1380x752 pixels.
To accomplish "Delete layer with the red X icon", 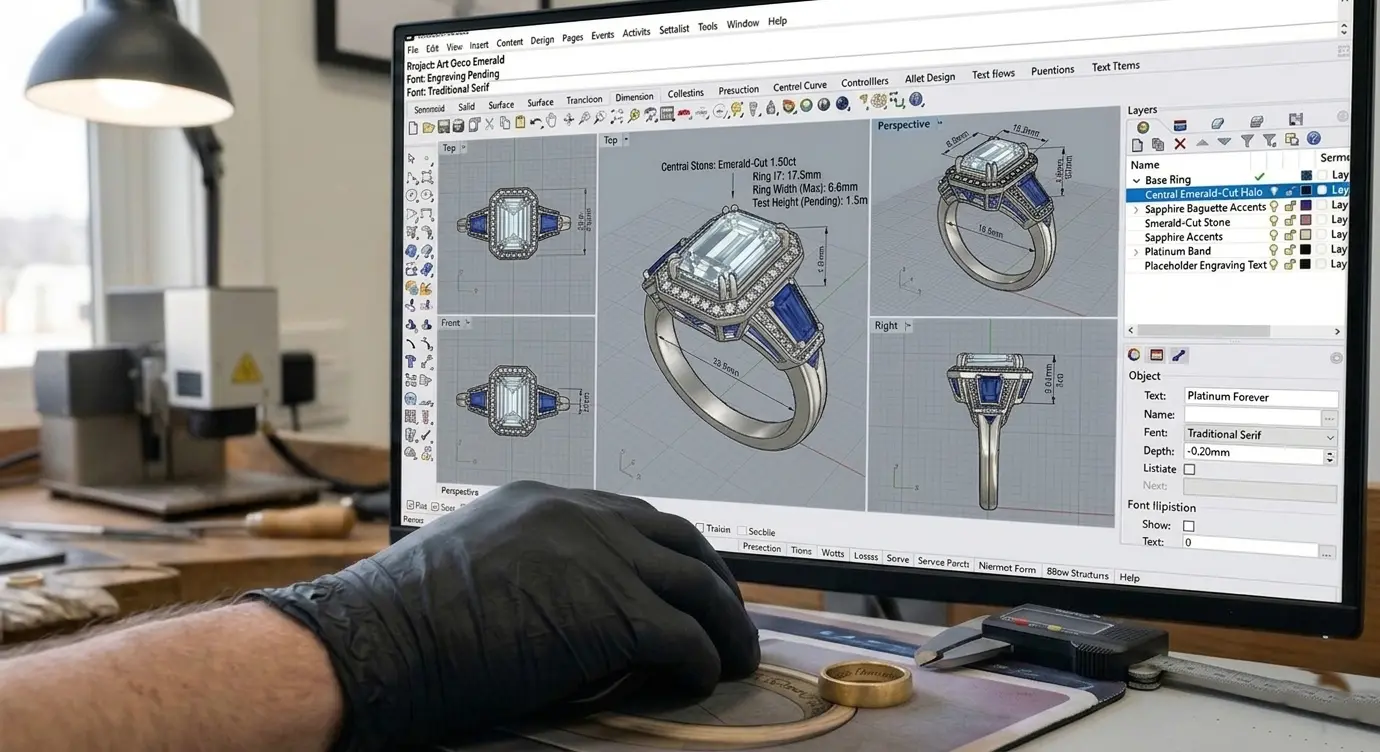I will [x=1180, y=143].
